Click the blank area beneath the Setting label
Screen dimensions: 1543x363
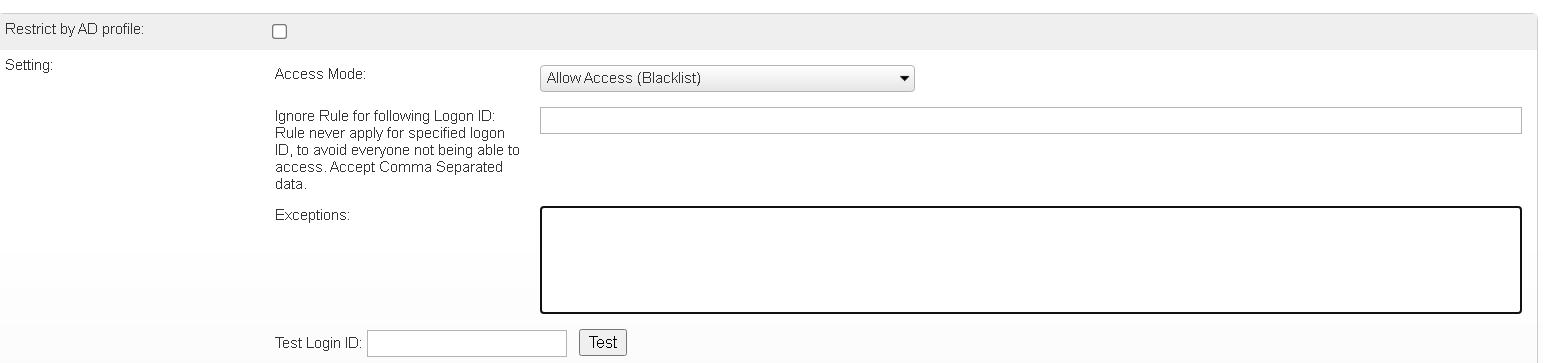(130, 200)
